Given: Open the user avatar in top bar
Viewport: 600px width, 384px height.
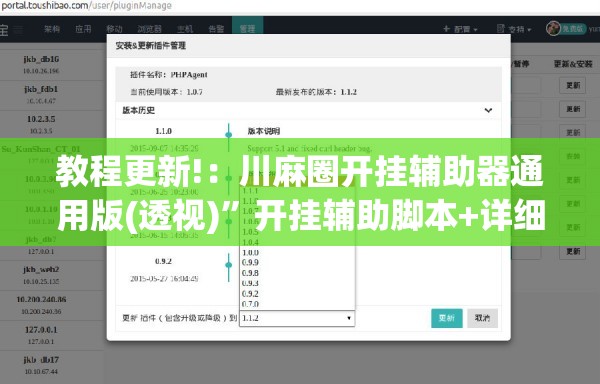Looking at the screenshot, I should click(x=553, y=28).
